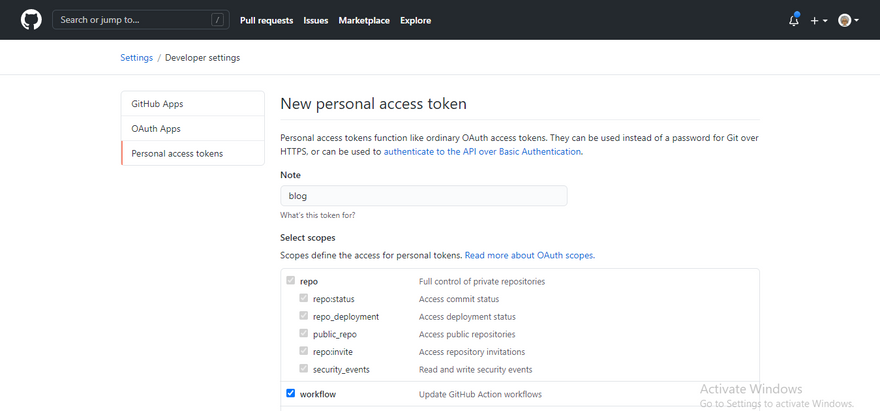Focus the 'Search or jump to' box
This screenshot has width=880, height=411.
point(130,20)
